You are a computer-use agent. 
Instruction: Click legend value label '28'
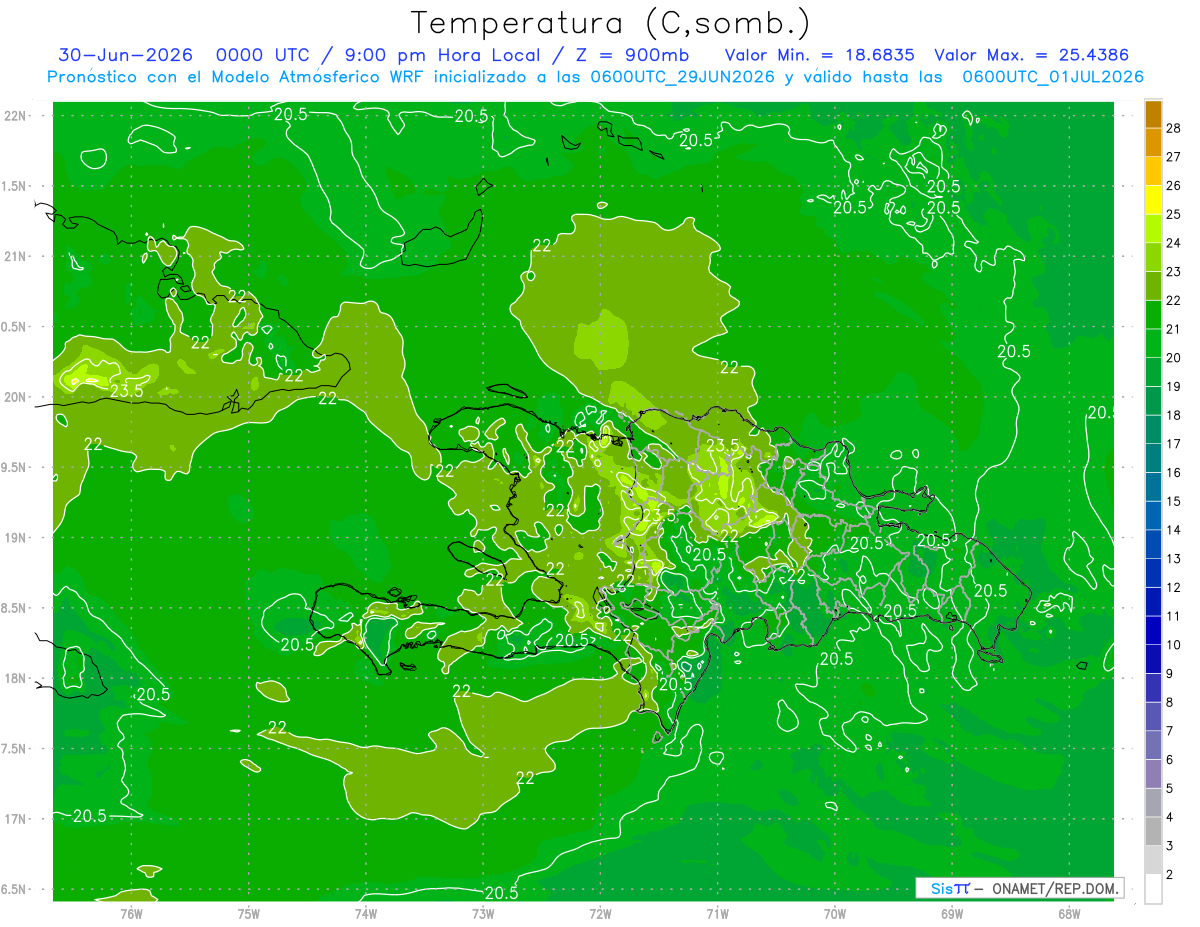click(x=1174, y=128)
